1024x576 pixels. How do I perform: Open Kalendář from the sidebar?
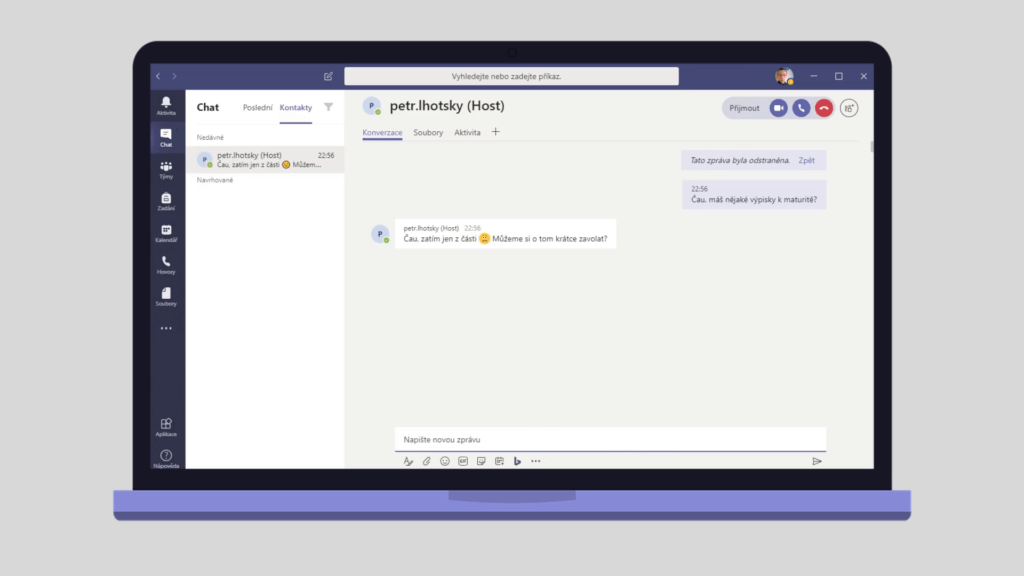[x=166, y=233]
